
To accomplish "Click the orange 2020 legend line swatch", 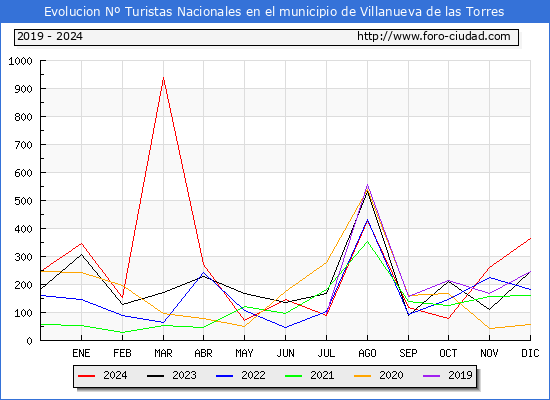I will tap(362, 376).
